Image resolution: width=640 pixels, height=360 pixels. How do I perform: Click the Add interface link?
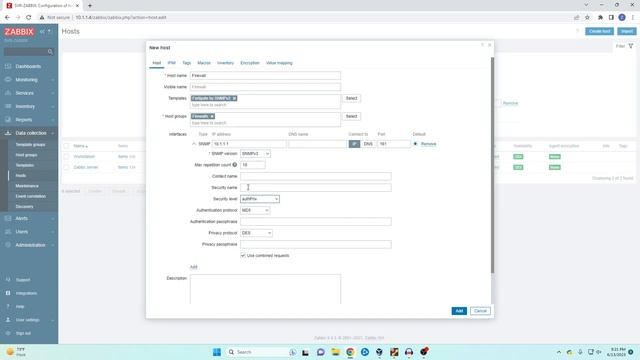point(193,267)
